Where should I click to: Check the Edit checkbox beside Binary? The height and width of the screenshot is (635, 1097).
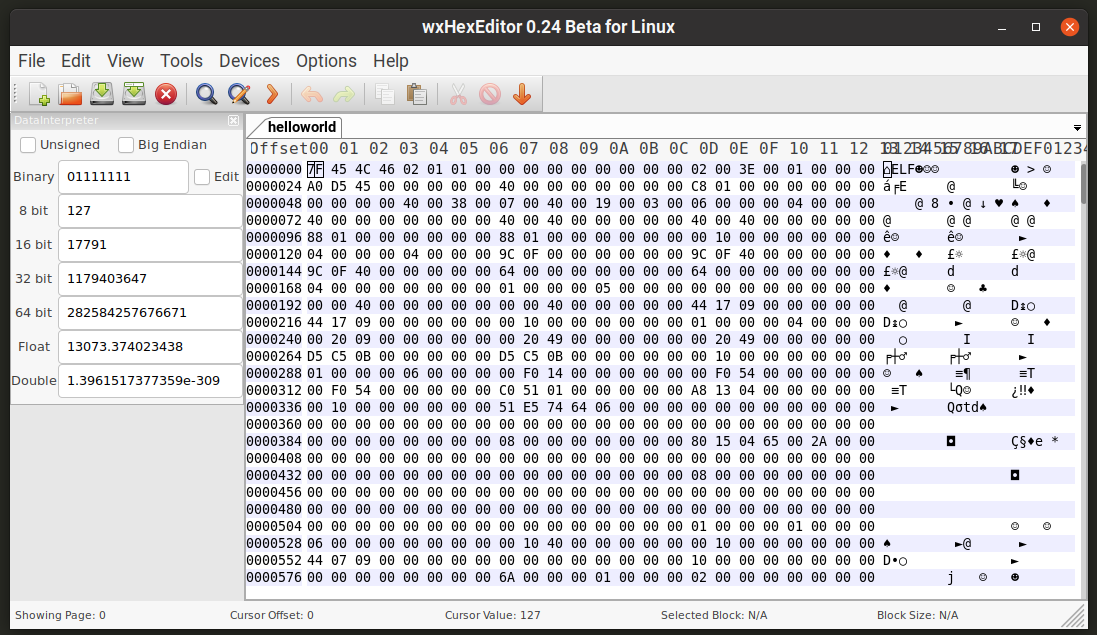point(202,177)
